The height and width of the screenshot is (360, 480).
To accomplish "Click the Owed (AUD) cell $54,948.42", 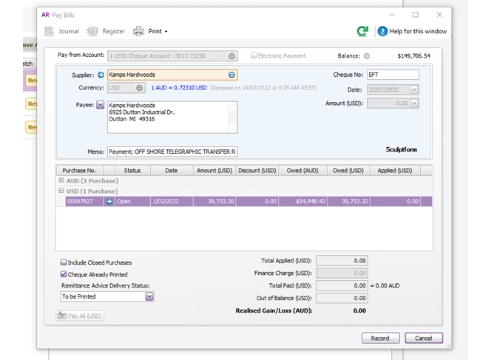I will point(303,201).
